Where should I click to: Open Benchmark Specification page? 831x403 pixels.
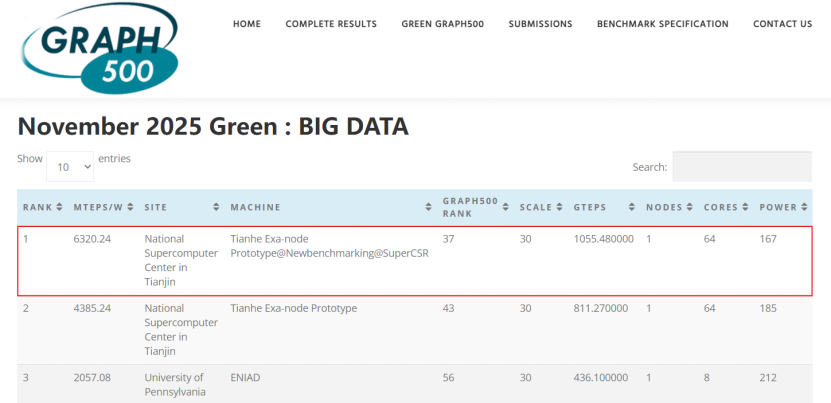663,24
